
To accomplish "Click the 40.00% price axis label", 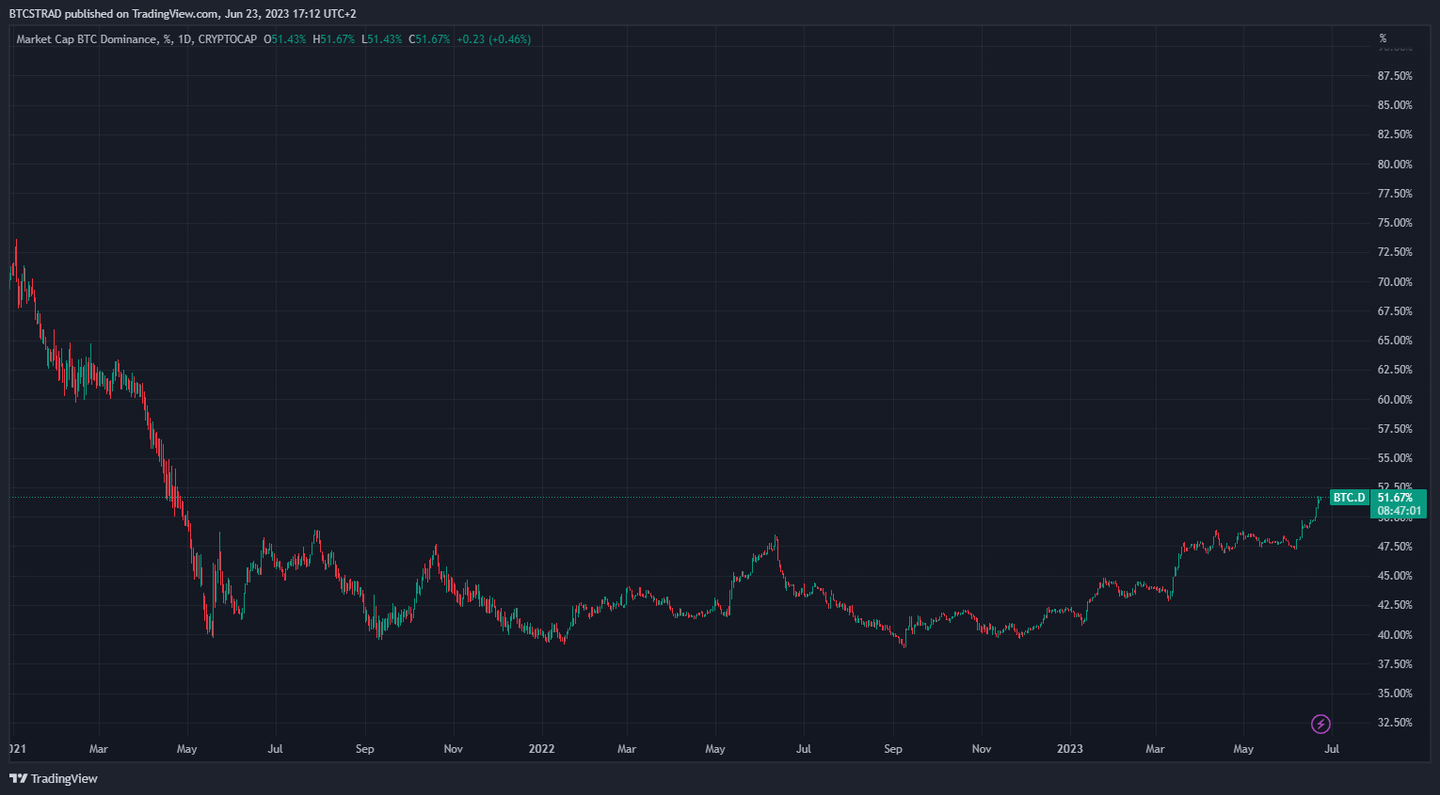I will (1394, 634).
